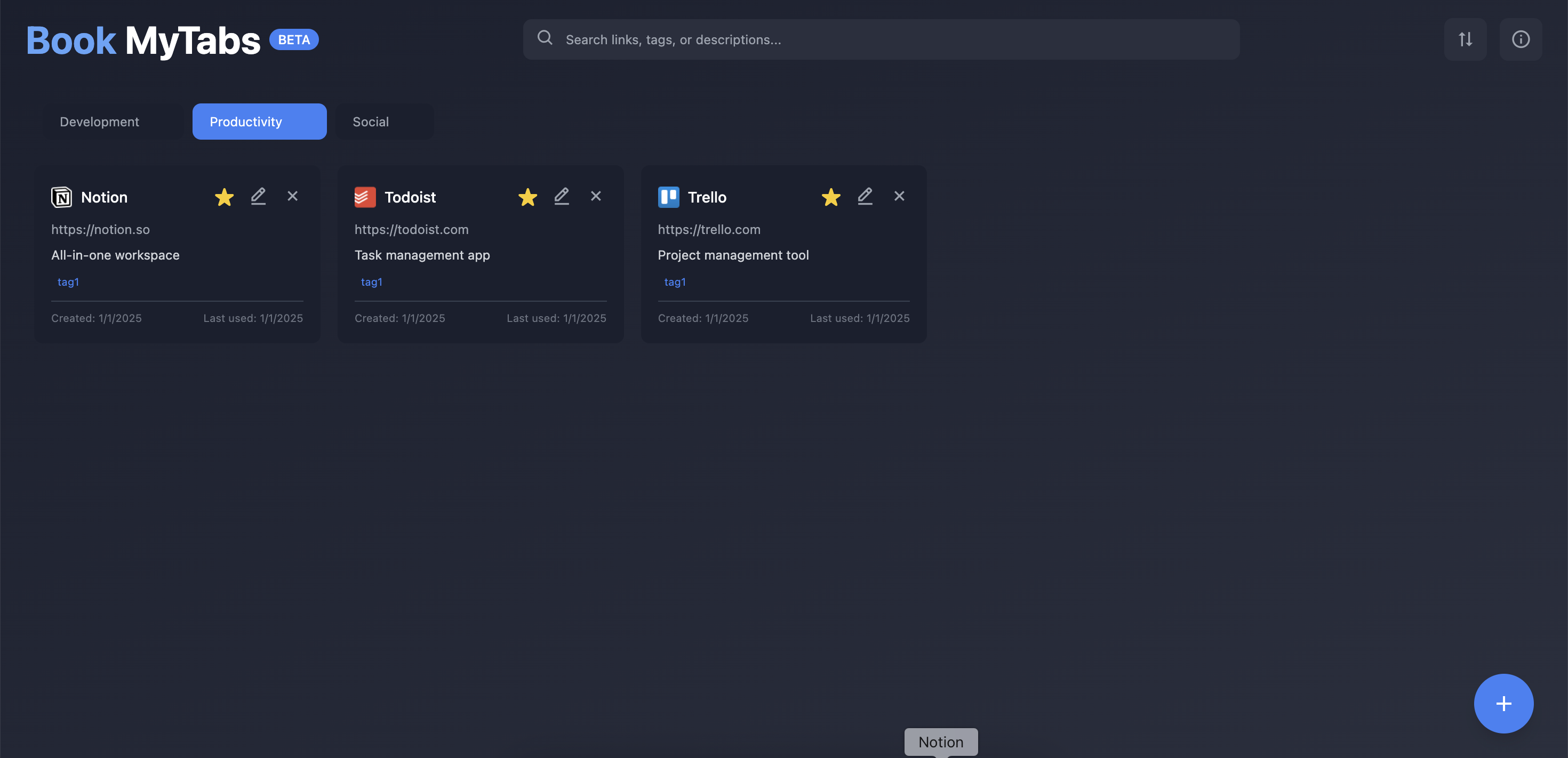Edit the Notion bookmark with pencil icon
Image resolution: width=1568 pixels, height=758 pixels.
pyautogui.click(x=258, y=196)
